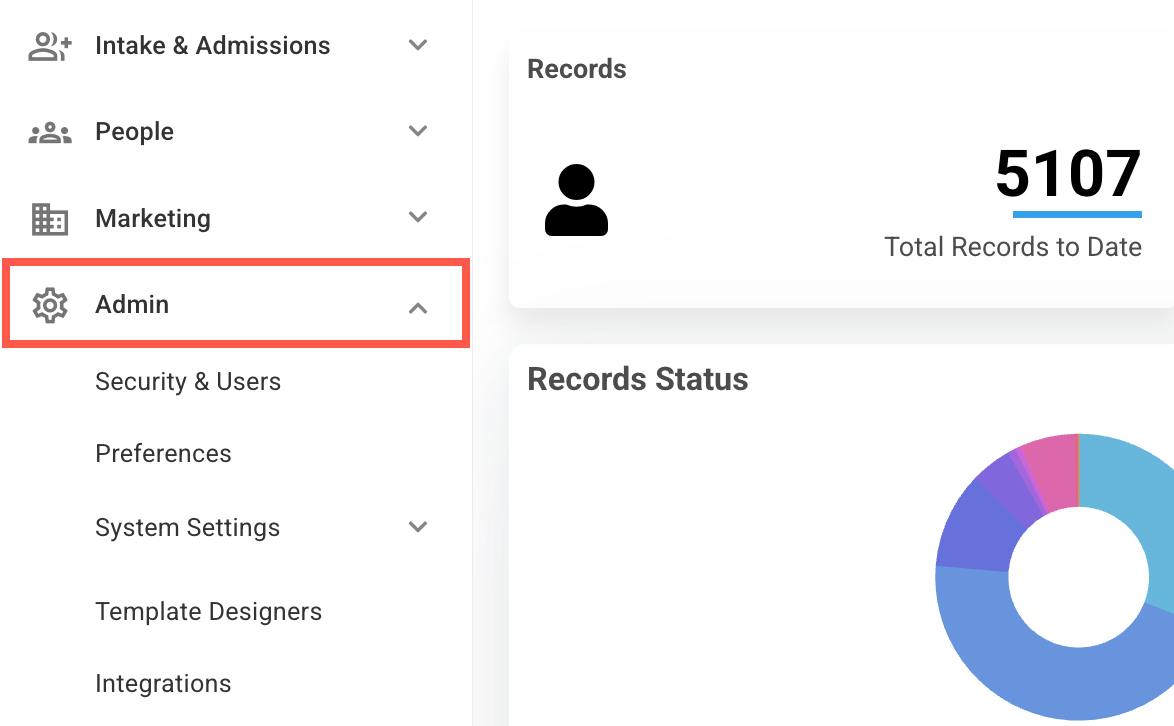Collapse the Admin section chevron

tap(418, 308)
